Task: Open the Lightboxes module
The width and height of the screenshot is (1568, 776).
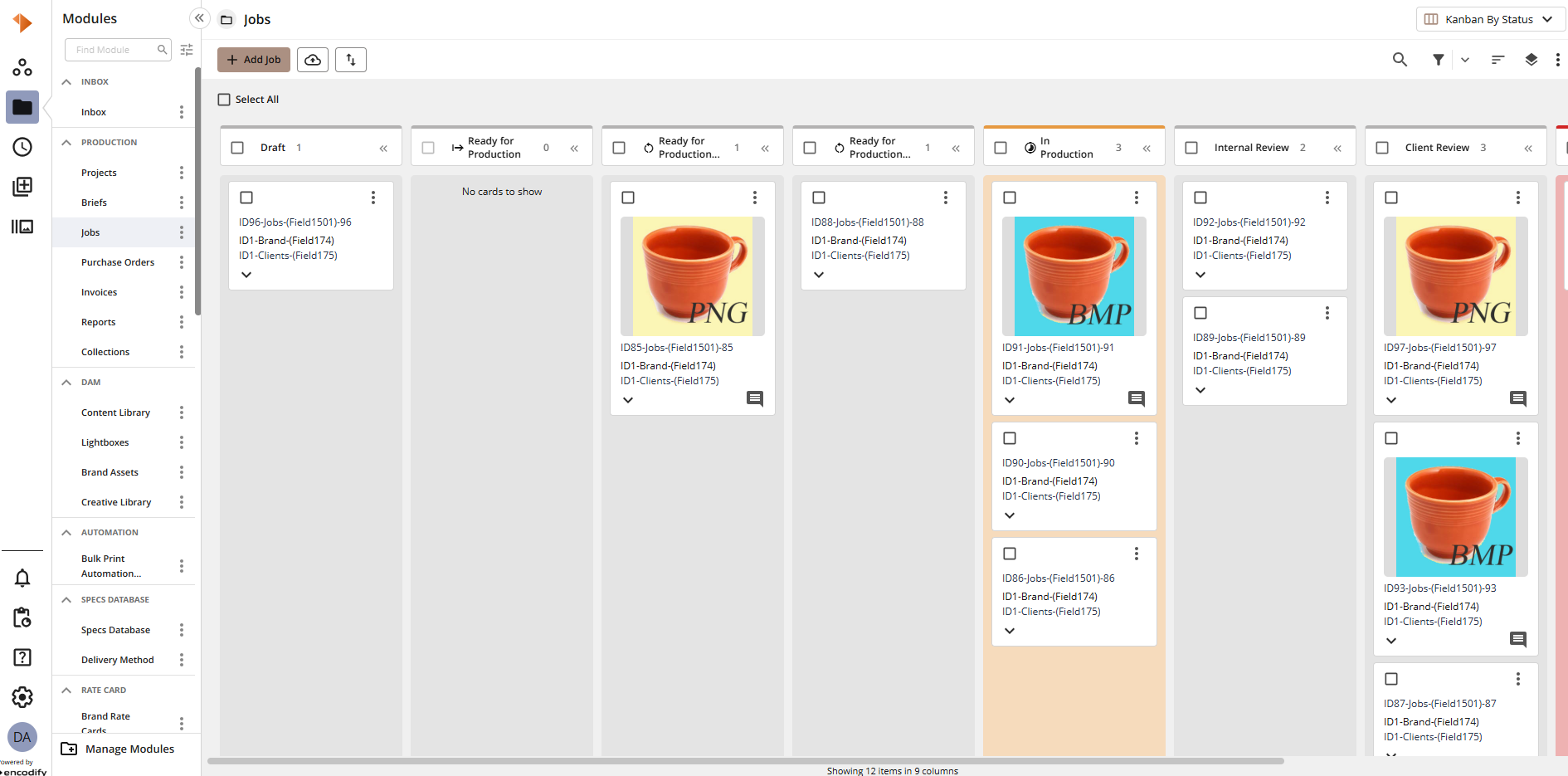Action: 105,442
